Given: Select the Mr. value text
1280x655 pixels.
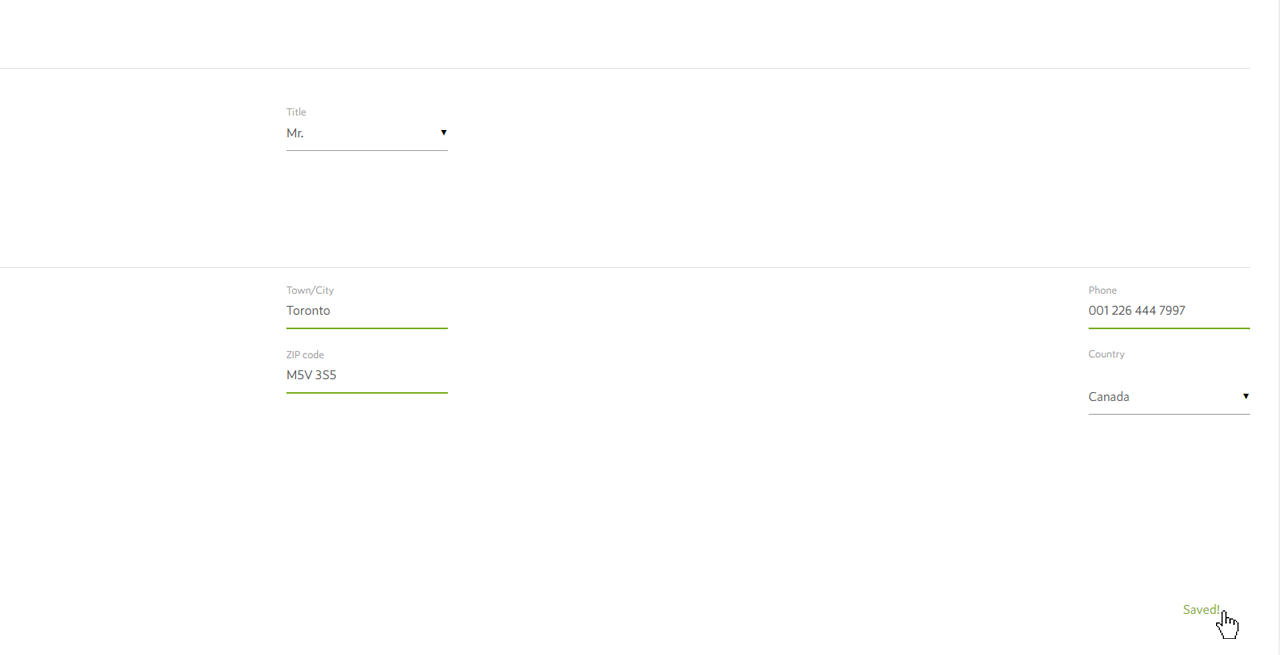Looking at the screenshot, I should [x=295, y=133].
